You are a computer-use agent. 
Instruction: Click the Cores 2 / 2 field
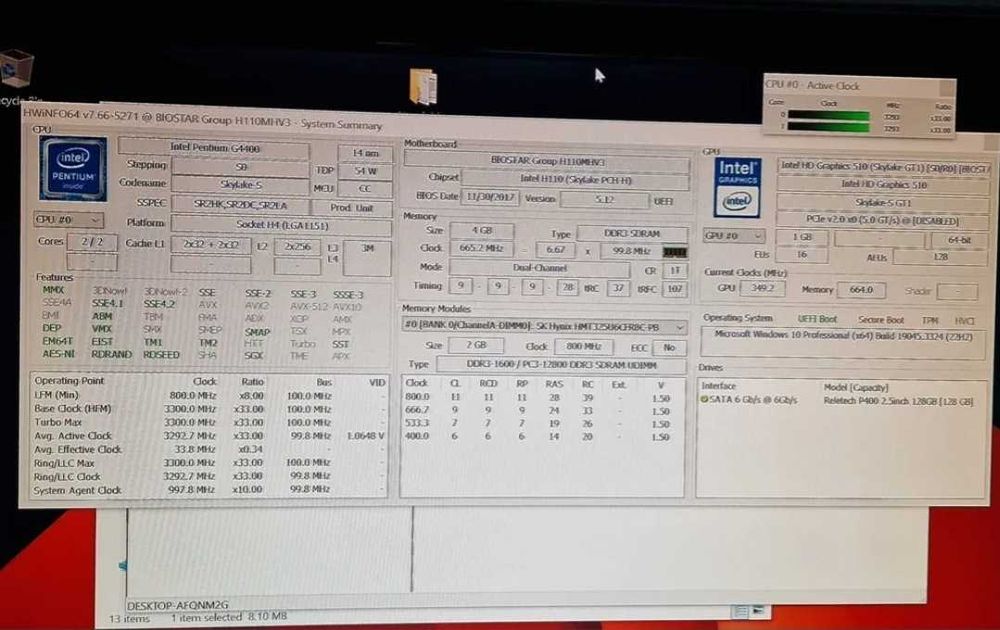tap(92, 242)
